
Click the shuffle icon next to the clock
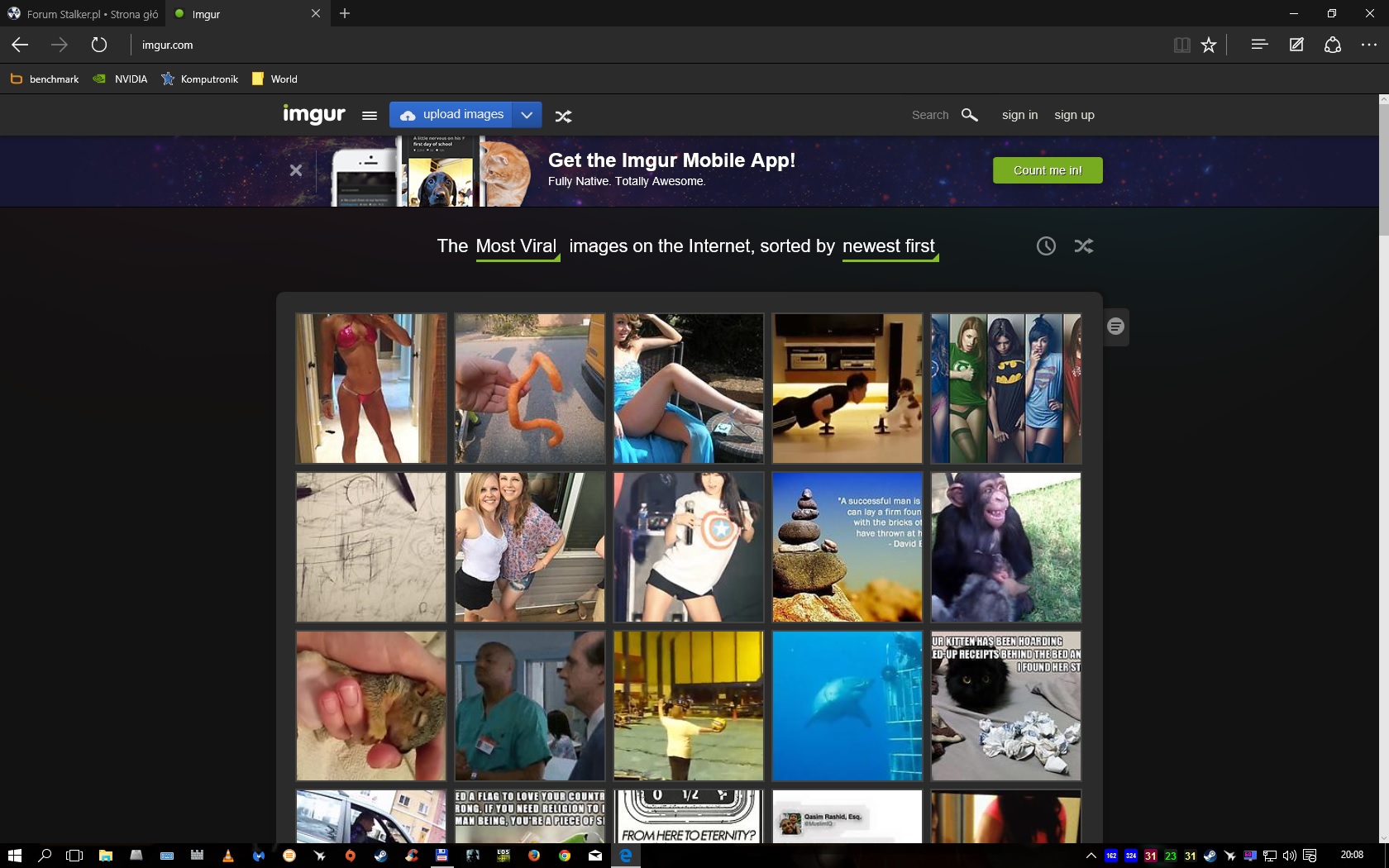1083,246
